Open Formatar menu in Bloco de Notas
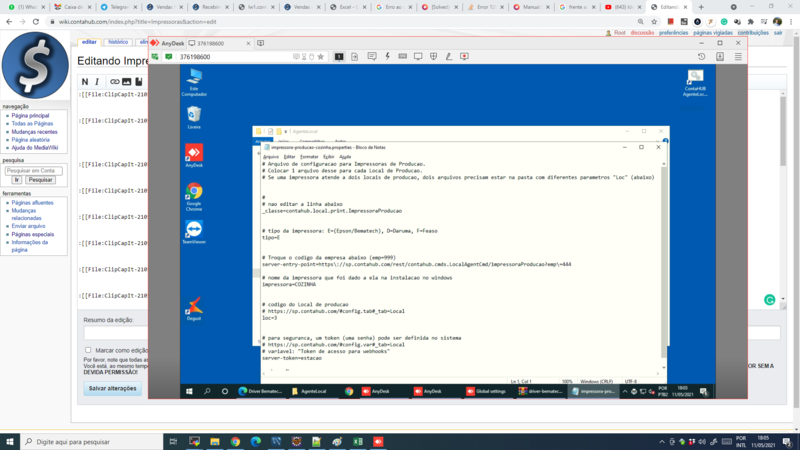 click(x=309, y=157)
